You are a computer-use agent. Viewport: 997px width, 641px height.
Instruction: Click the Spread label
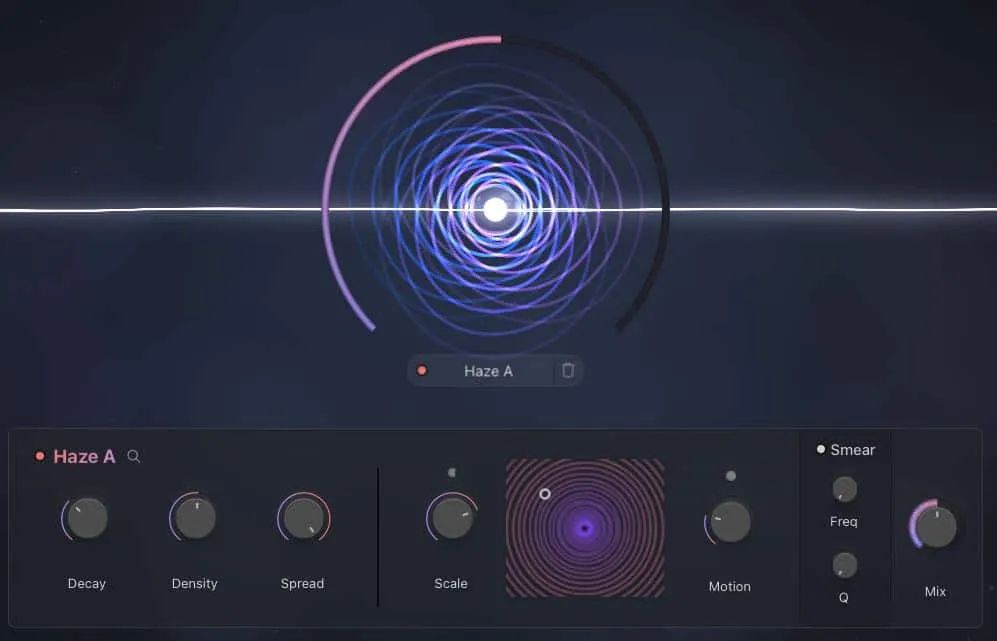pos(303,584)
